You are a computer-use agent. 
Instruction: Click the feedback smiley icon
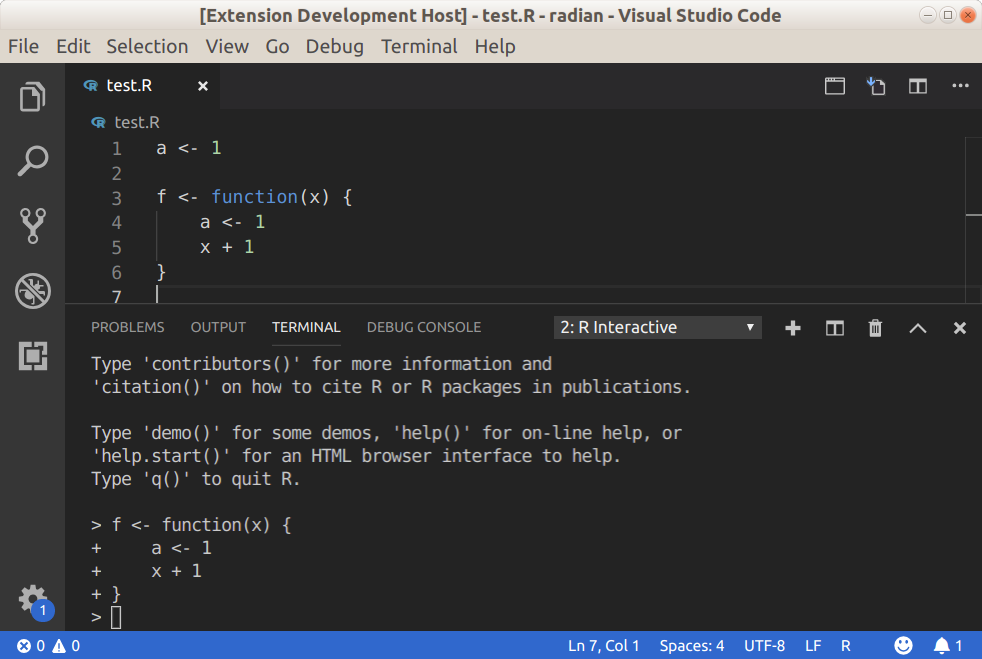(903, 645)
